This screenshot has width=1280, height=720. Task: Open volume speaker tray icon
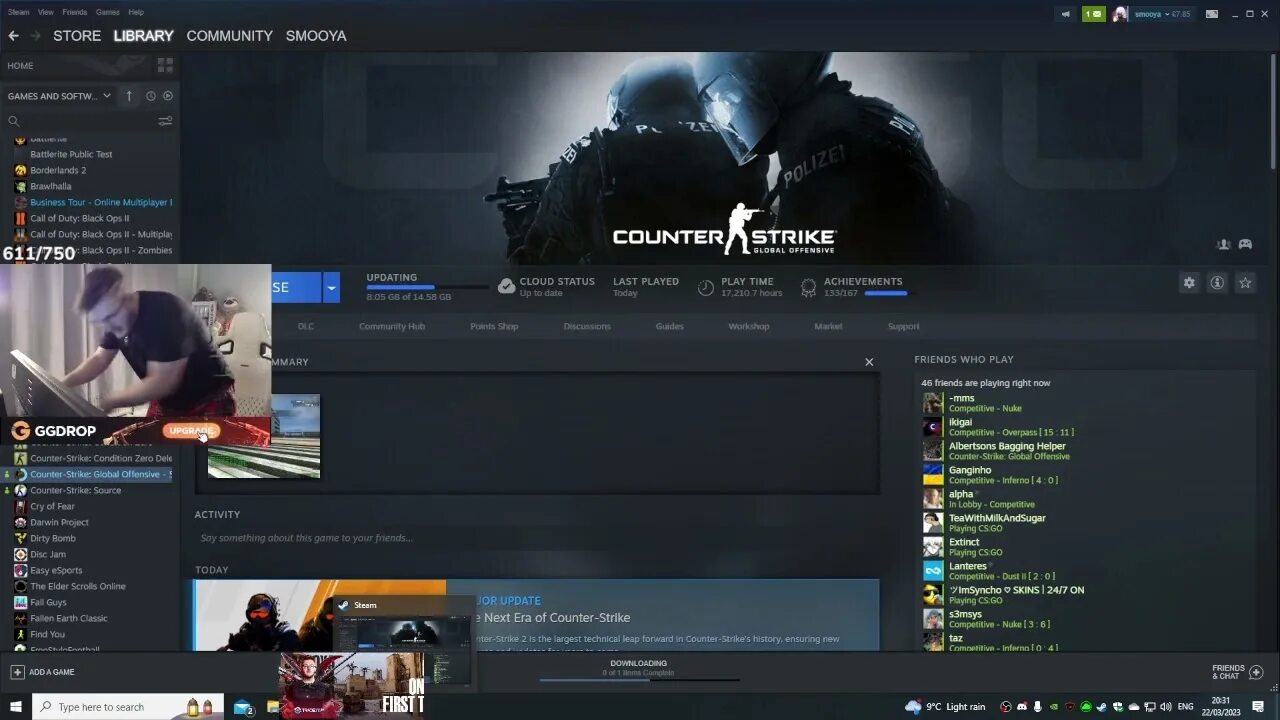[x=1166, y=707]
